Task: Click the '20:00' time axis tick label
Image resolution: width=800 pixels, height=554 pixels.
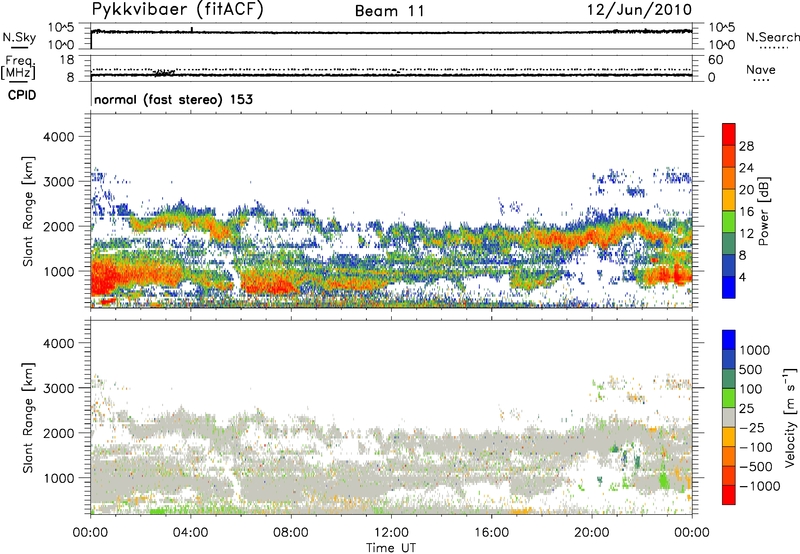Action: (592, 533)
